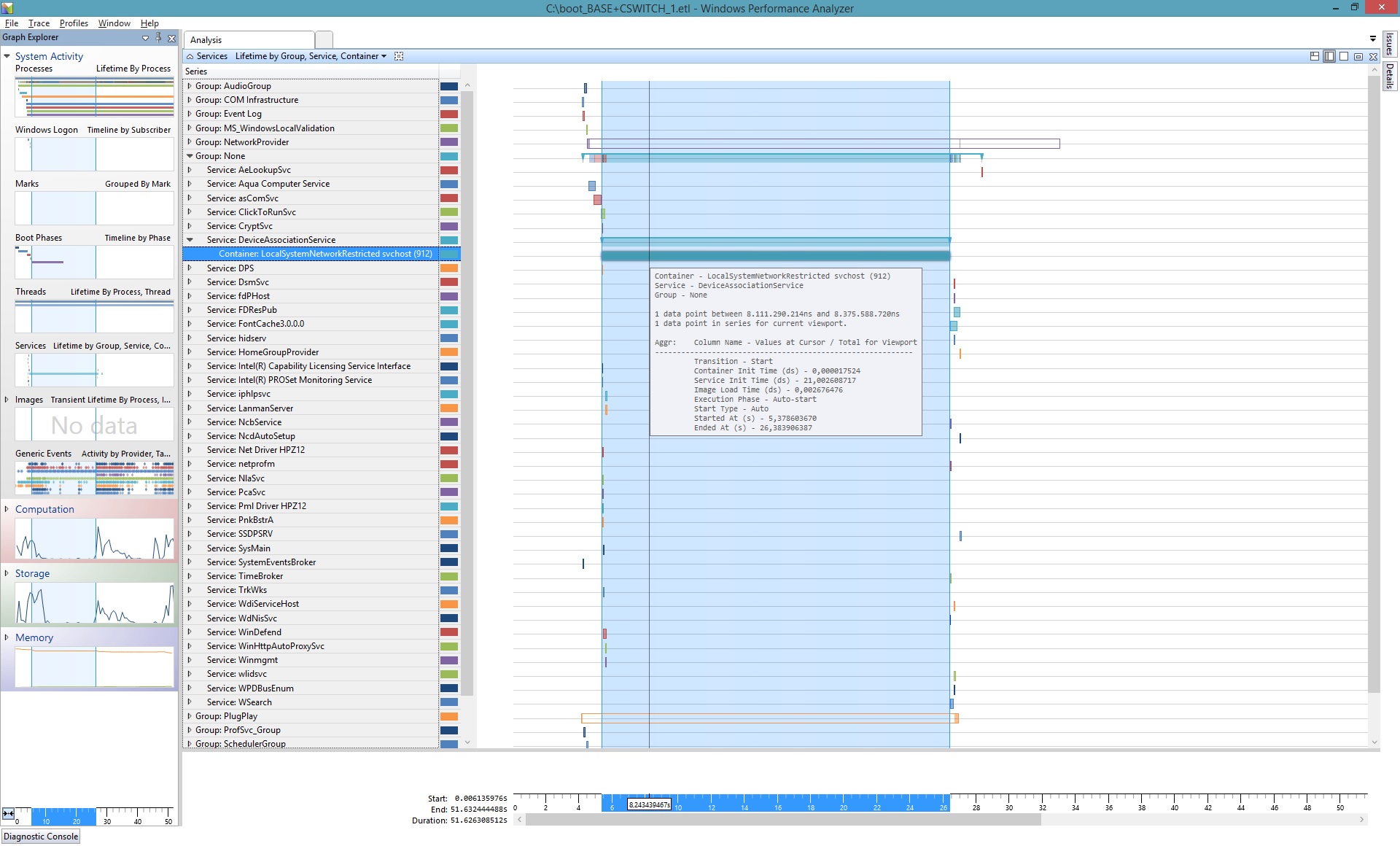This screenshot has width=1400, height=846.
Task: Click the Boot Phases thumbnail graph
Action: (x=94, y=261)
